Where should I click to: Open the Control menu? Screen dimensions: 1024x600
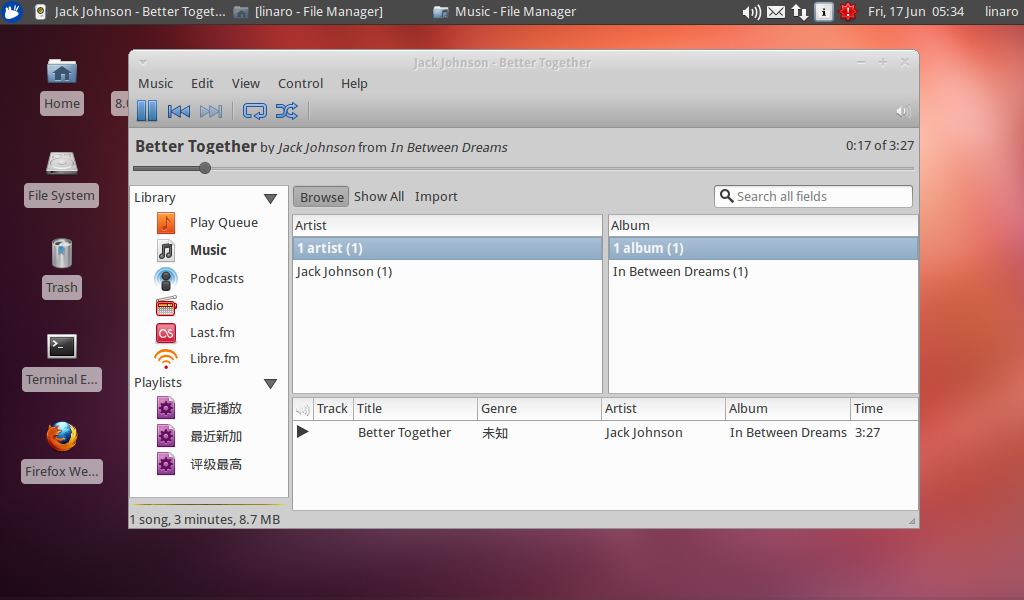pos(300,84)
